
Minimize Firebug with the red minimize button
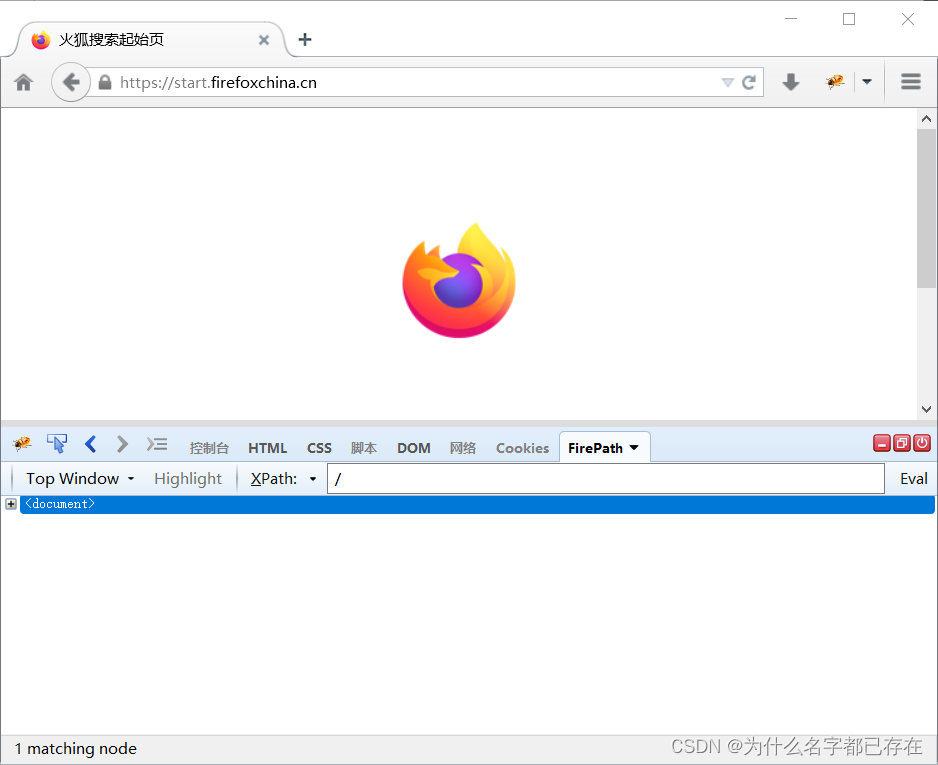882,443
